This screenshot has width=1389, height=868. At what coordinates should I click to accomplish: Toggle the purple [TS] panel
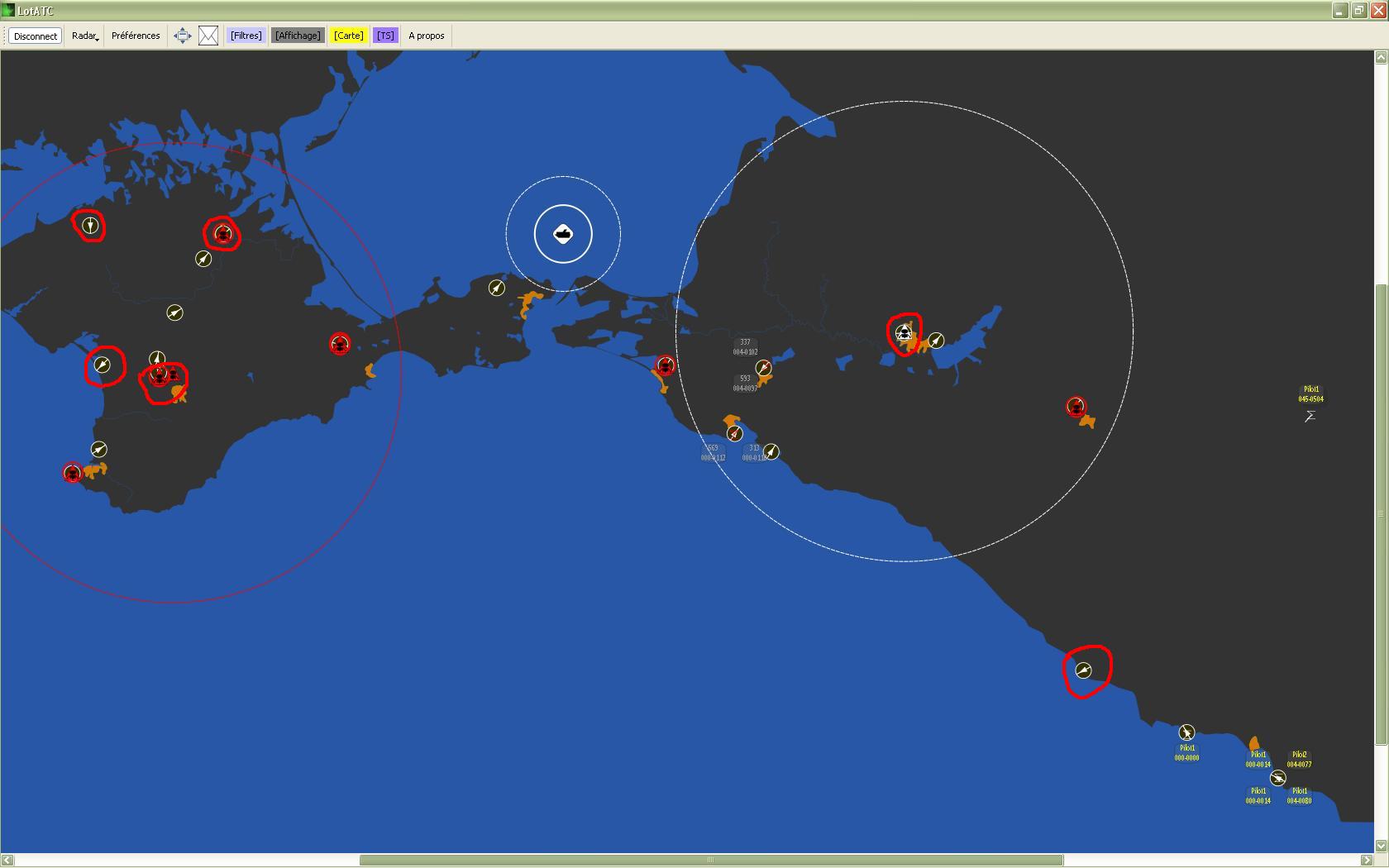(x=385, y=36)
